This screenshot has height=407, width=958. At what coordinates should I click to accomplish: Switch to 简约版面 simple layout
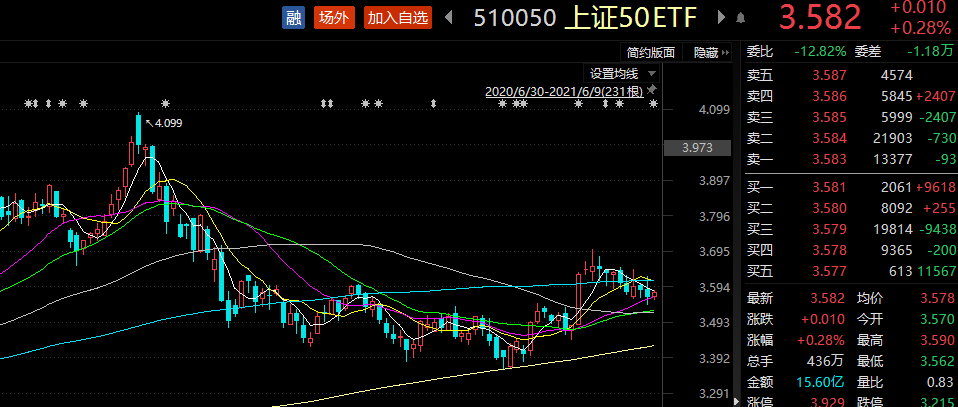tap(651, 52)
